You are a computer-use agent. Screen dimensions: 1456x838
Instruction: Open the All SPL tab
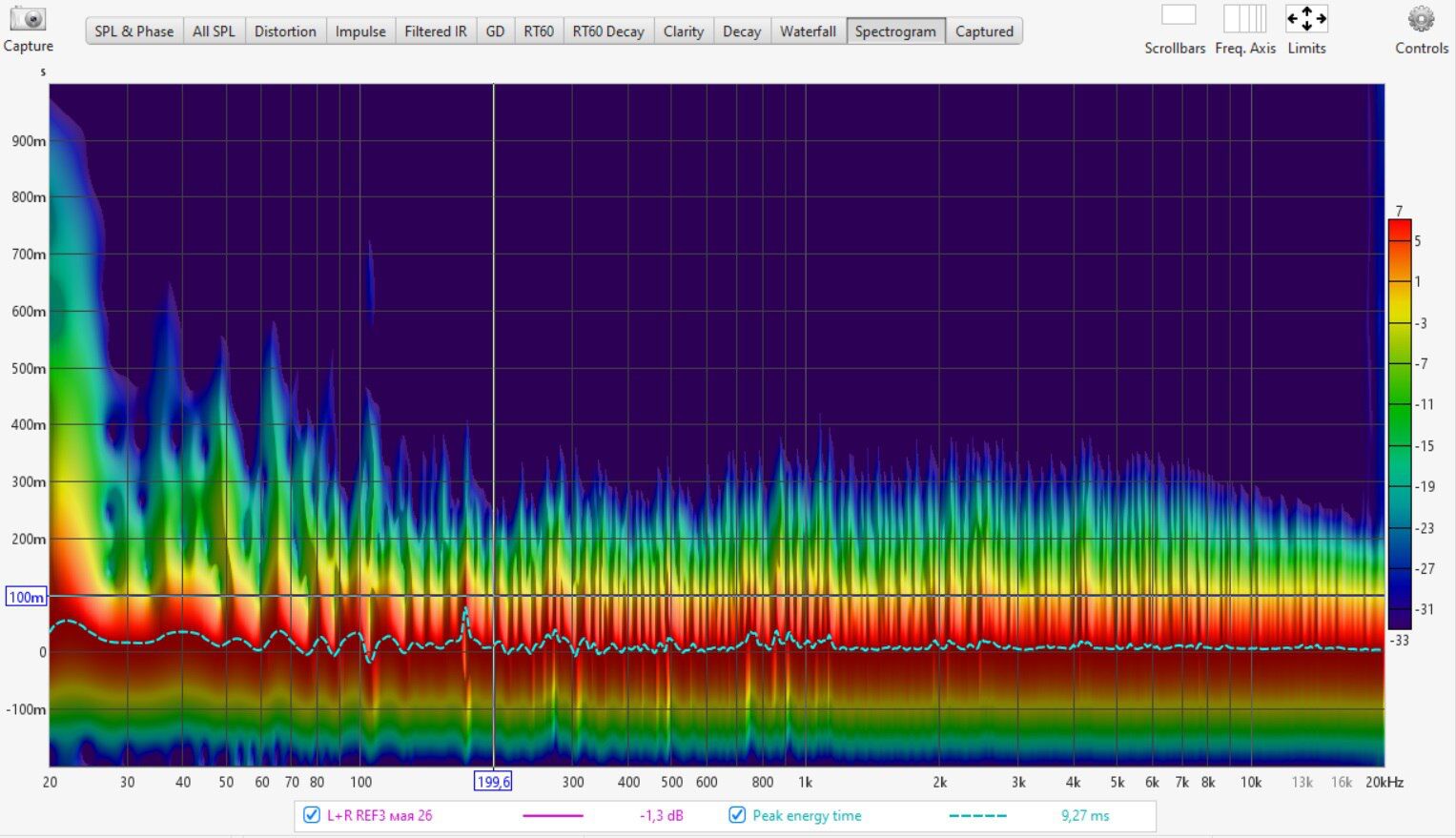[214, 31]
